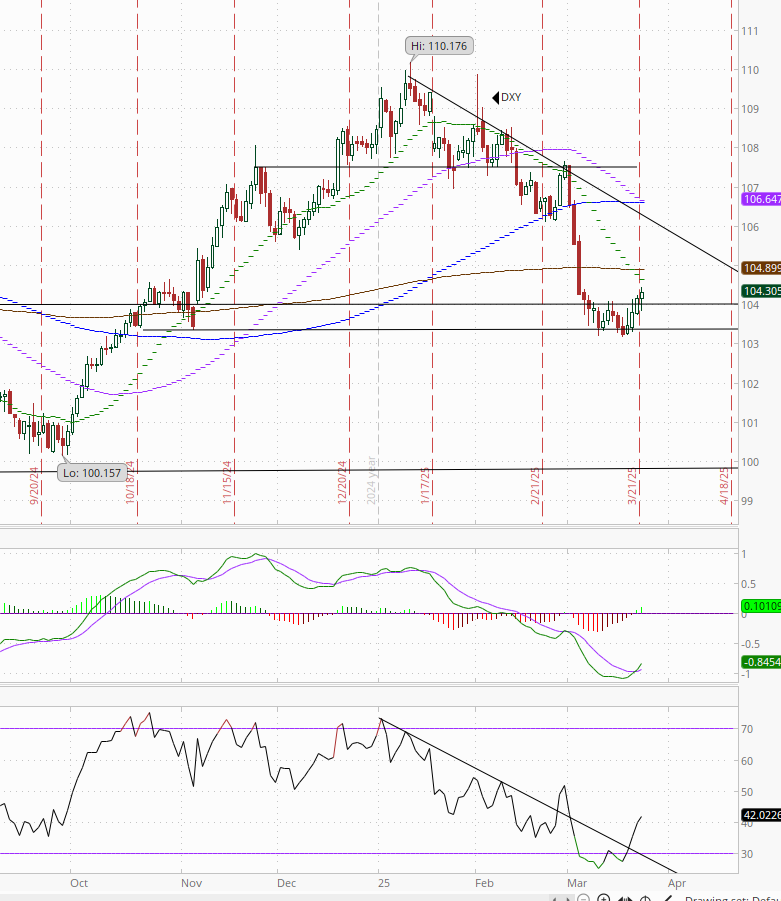781x901 pixels.
Task: Click the 60 level on RSI axis
Action: coord(747,761)
